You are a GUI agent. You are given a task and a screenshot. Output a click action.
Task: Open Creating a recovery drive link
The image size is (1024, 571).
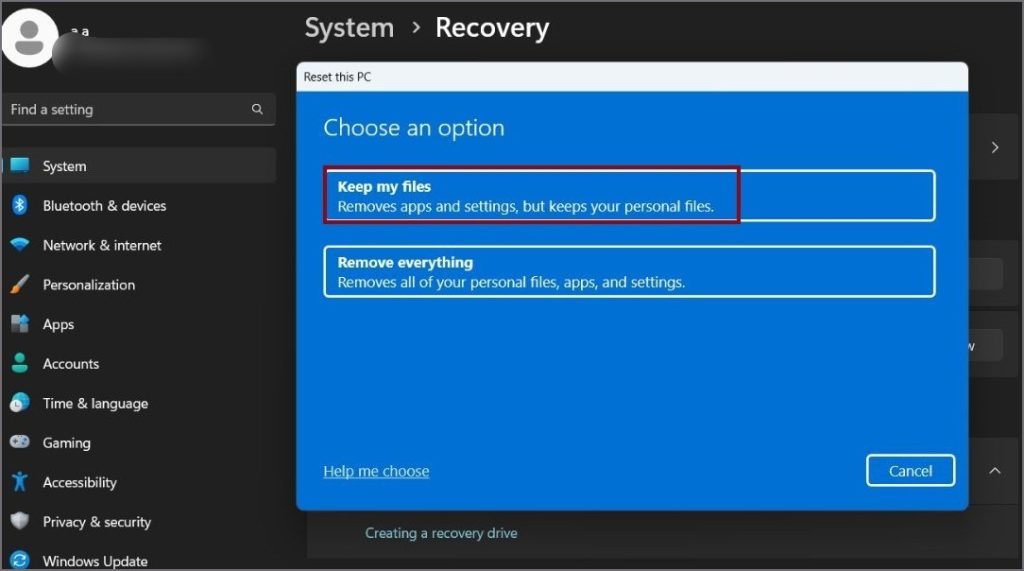click(441, 533)
